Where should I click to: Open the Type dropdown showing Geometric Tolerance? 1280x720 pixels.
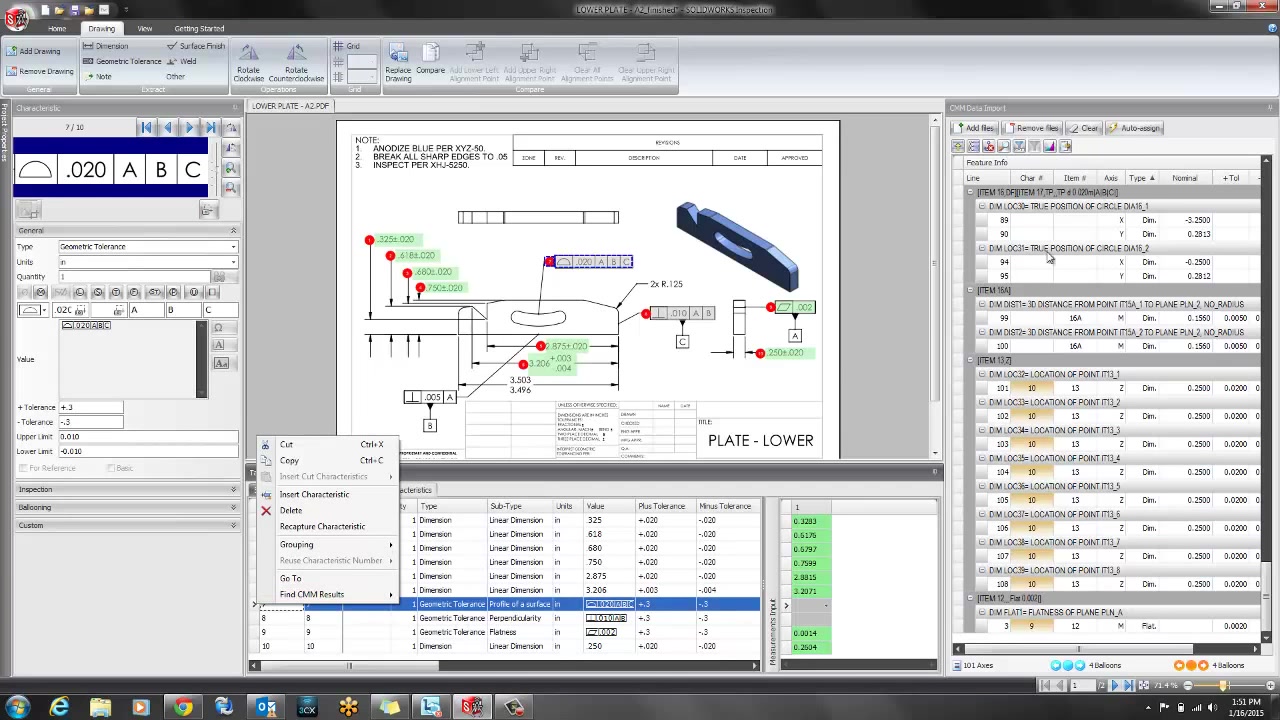coord(232,246)
